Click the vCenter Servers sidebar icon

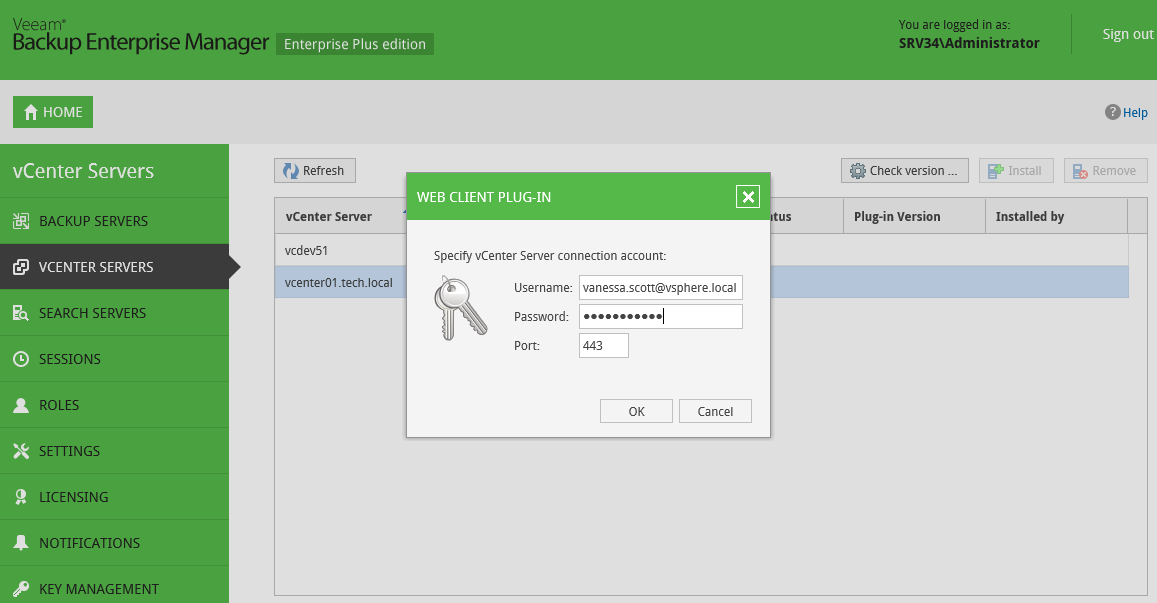pyautogui.click(x=21, y=266)
